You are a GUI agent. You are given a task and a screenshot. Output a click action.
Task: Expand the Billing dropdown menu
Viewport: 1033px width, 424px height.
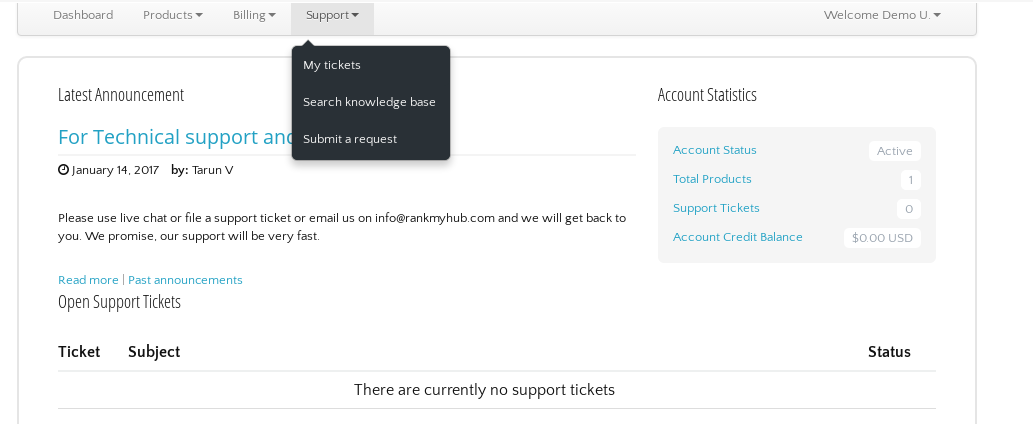(x=254, y=15)
